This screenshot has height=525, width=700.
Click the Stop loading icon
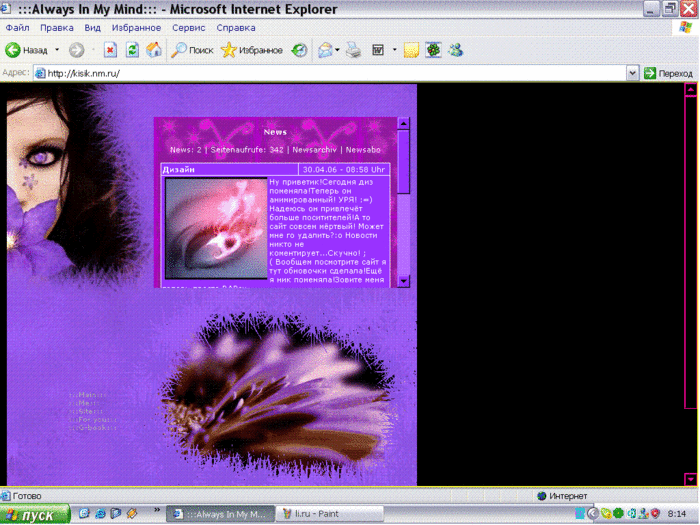(x=110, y=50)
